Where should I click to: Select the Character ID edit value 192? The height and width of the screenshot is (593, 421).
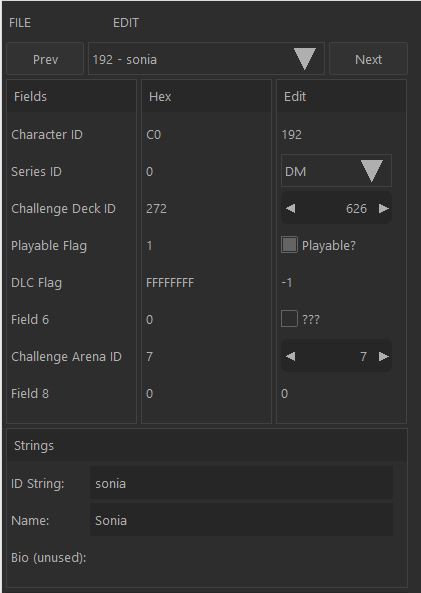[x=292, y=135]
